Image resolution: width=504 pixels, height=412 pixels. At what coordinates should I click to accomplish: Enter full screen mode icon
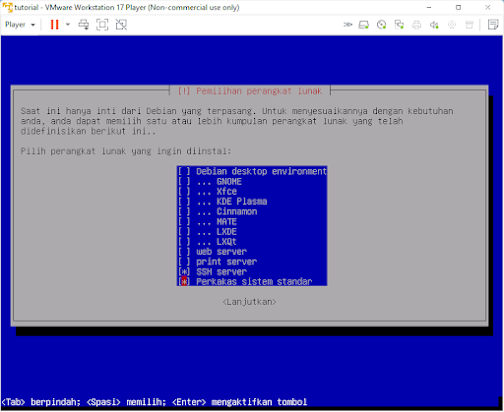pyautogui.click(x=102, y=25)
